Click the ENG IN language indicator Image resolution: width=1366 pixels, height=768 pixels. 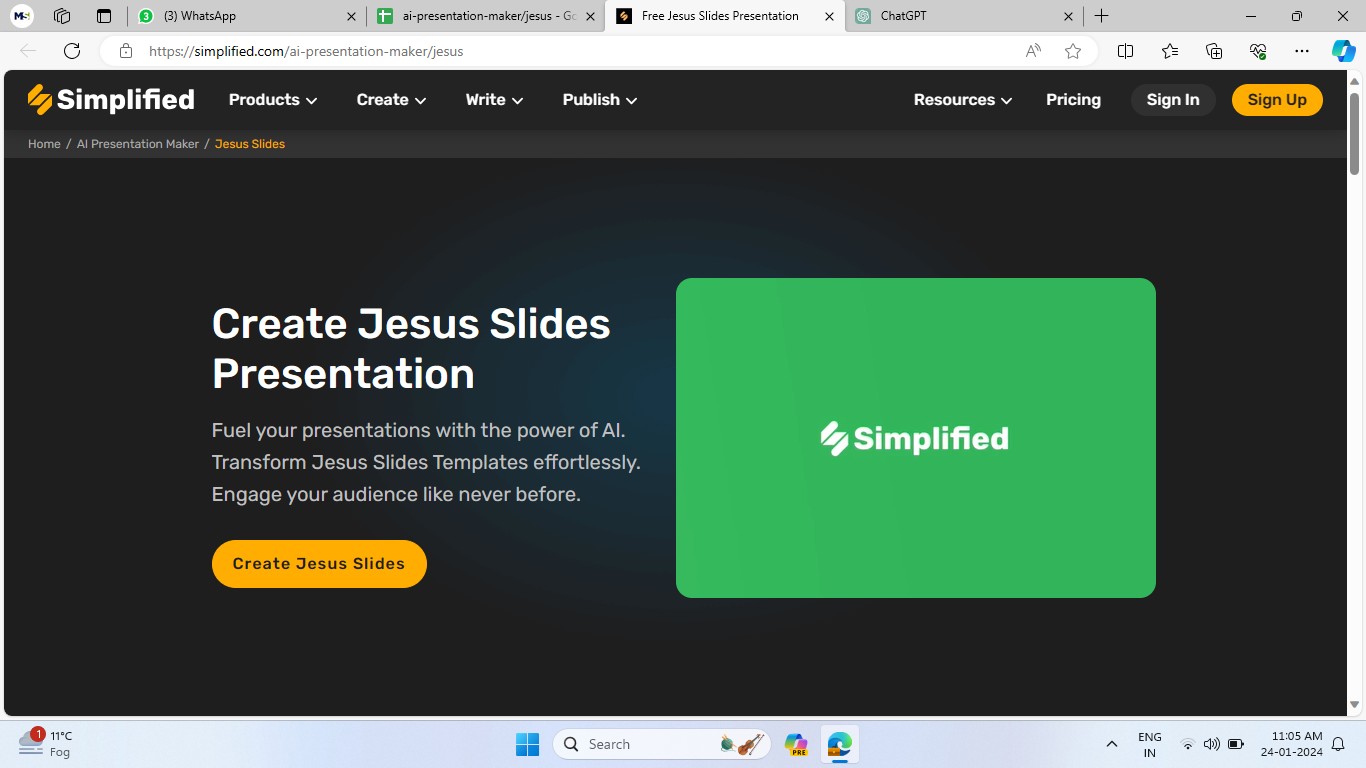pos(1150,744)
